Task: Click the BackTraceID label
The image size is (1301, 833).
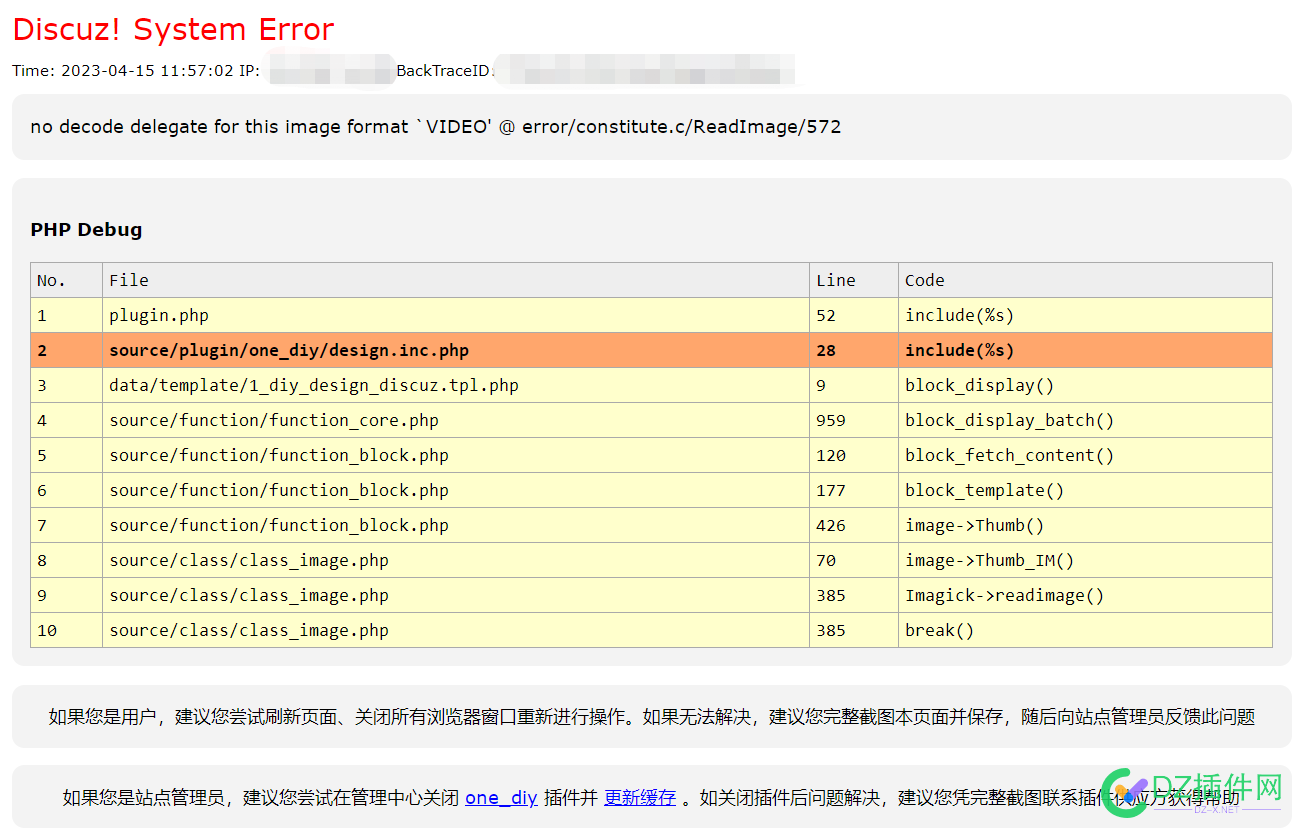Action: tap(444, 71)
